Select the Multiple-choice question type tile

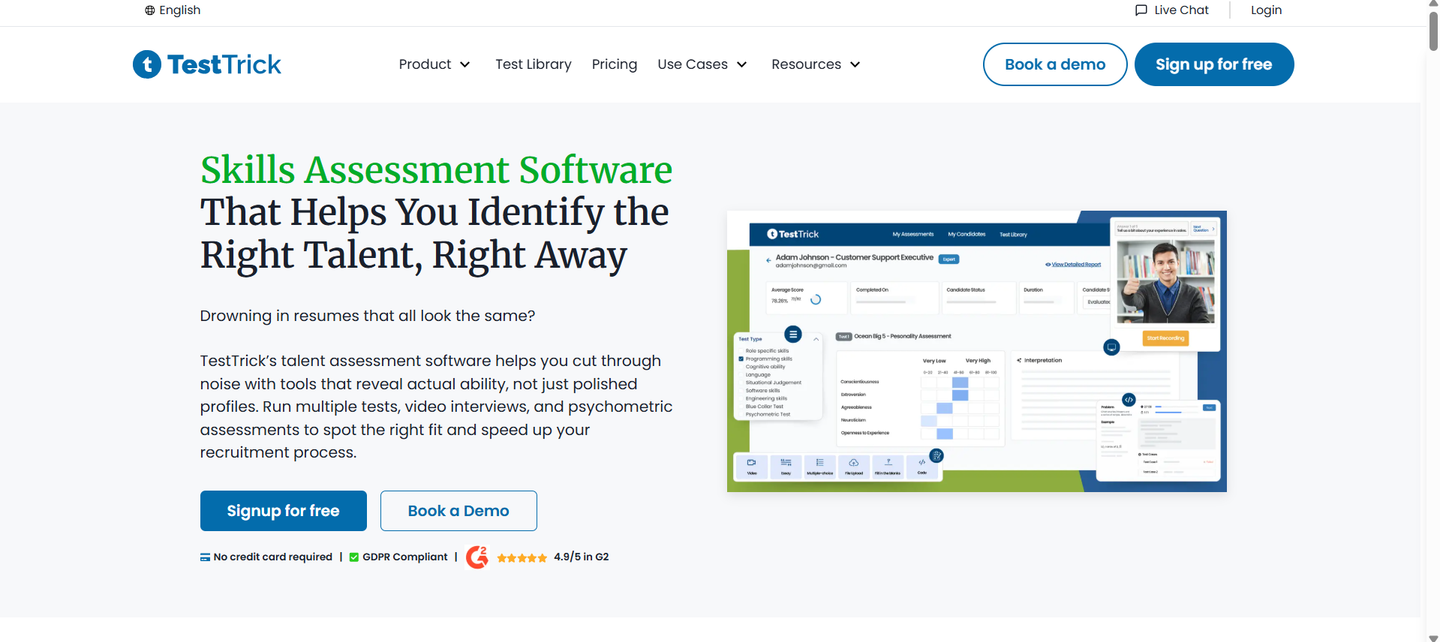(x=820, y=466)
